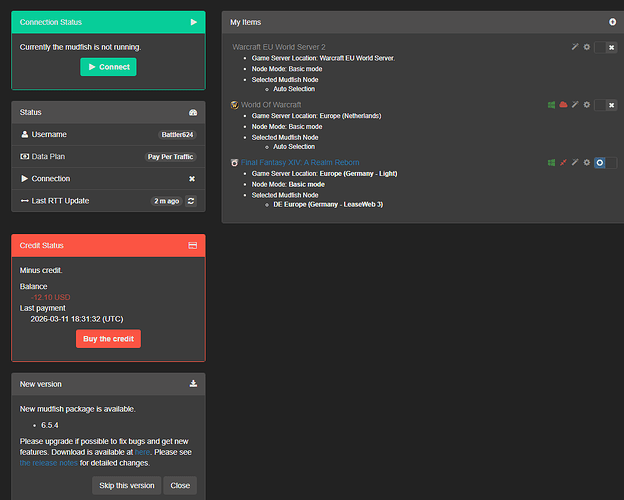Click the 'Currently the mudfish is not running.' message

pos(80,47)
